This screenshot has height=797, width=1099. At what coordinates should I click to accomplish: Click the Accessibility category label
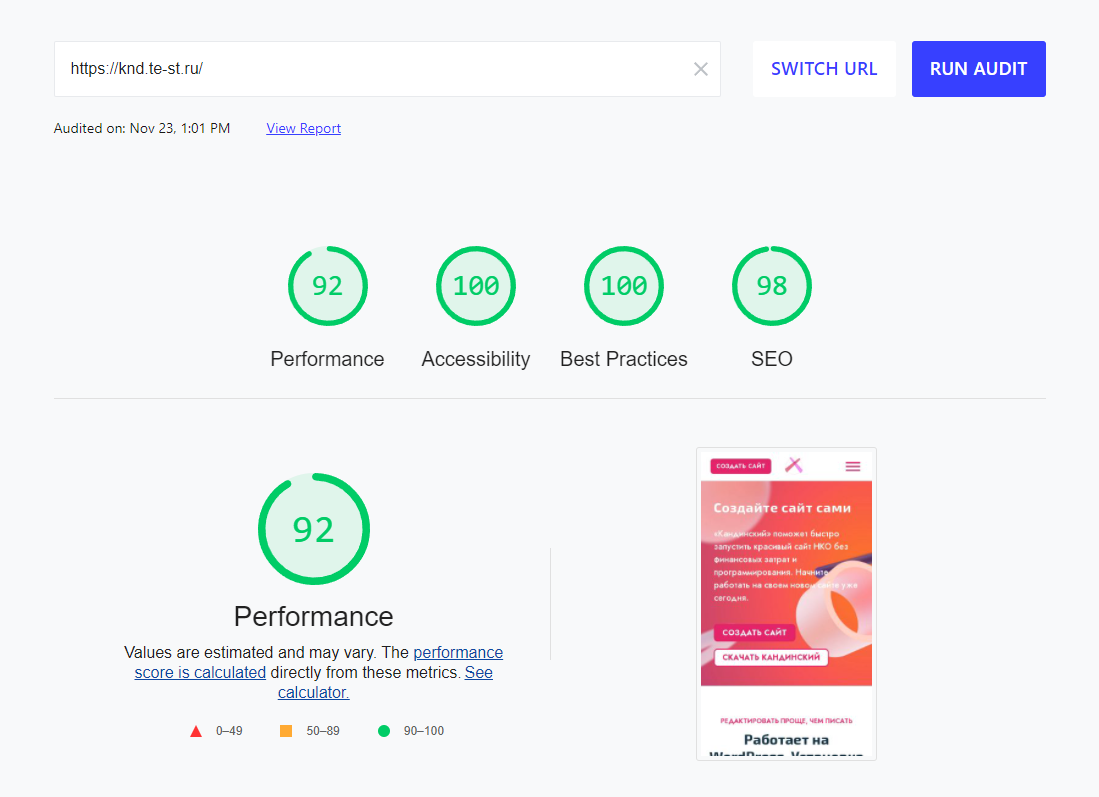click(476, 359)
